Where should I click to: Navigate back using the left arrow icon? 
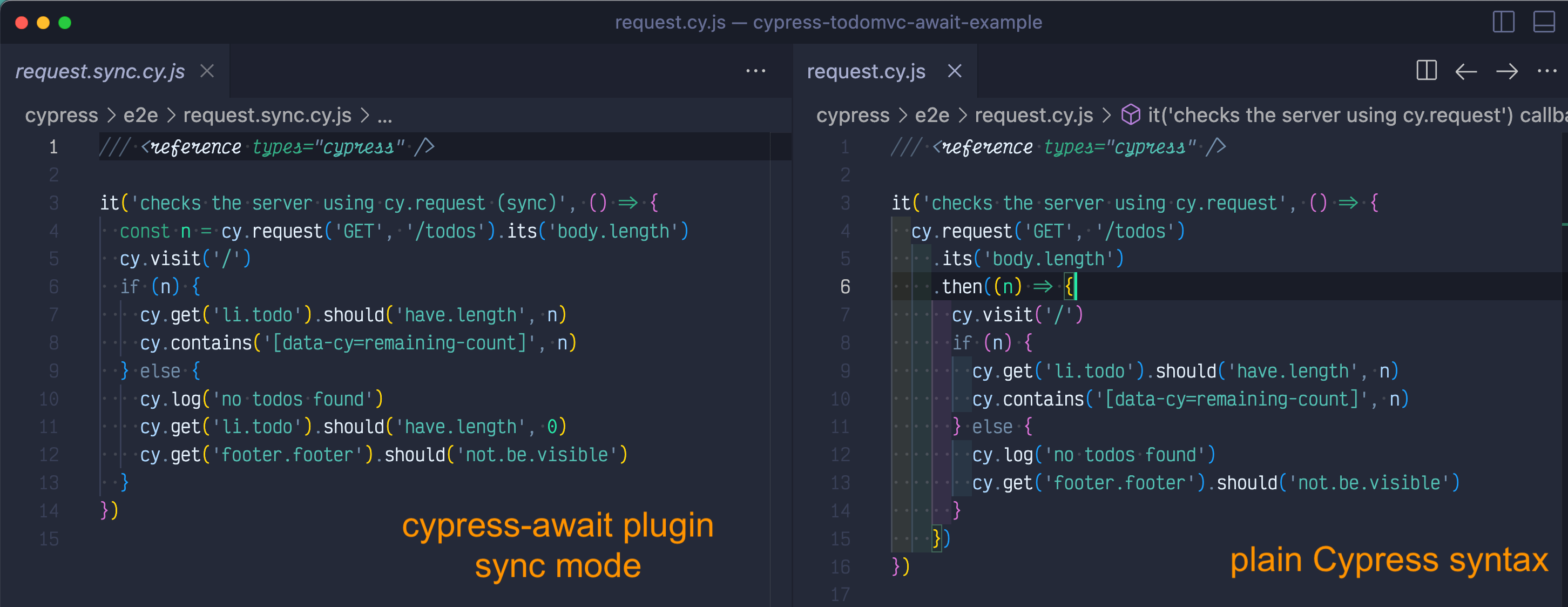click(1466, 71)
